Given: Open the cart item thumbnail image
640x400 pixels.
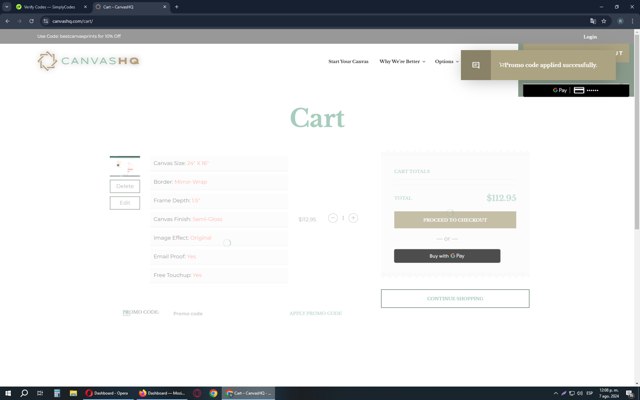Looking at the screenshot, I should 125,166.
